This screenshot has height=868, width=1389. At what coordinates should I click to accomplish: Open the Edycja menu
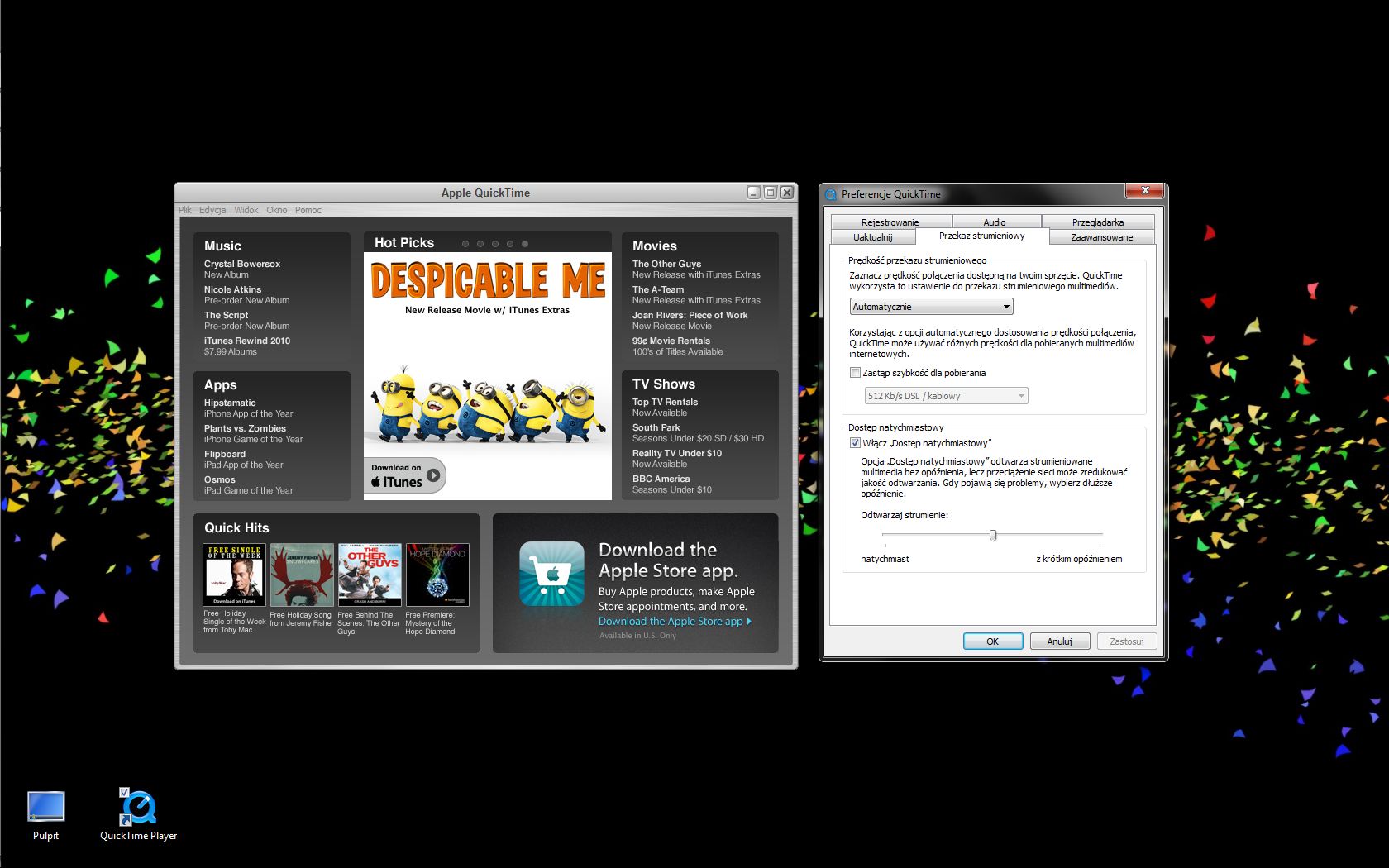point(212,210)
